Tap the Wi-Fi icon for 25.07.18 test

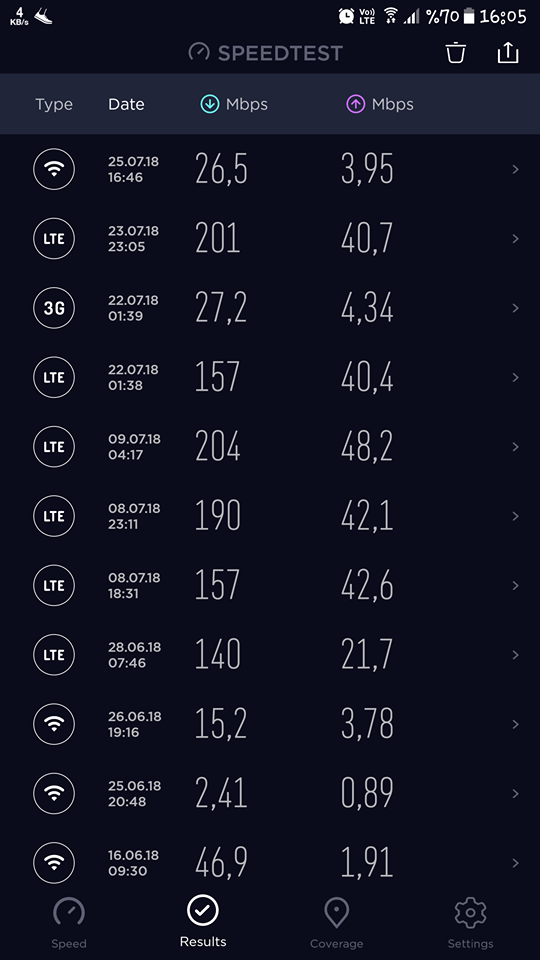(x=54, y=169)
